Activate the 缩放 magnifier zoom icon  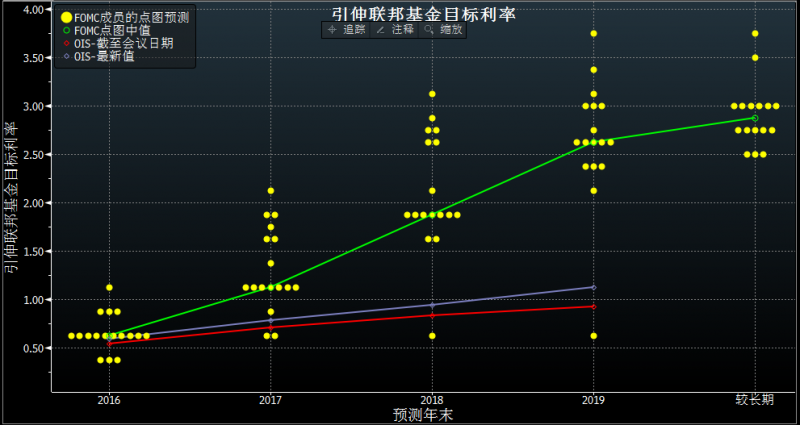(x=429, y=30)
